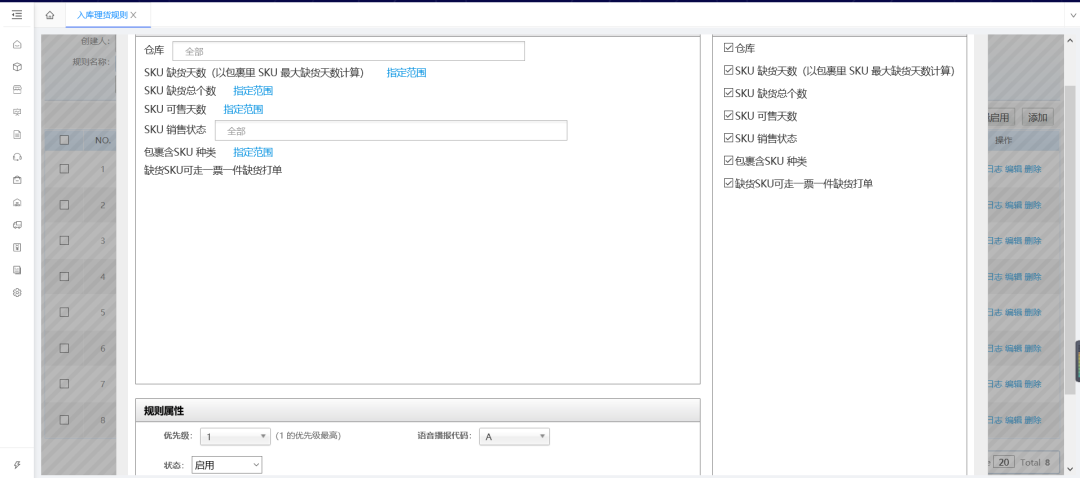Open the headset support icon in sidebar
The width and height of the screenshot is (1080, 478).
tap(17, 157)
